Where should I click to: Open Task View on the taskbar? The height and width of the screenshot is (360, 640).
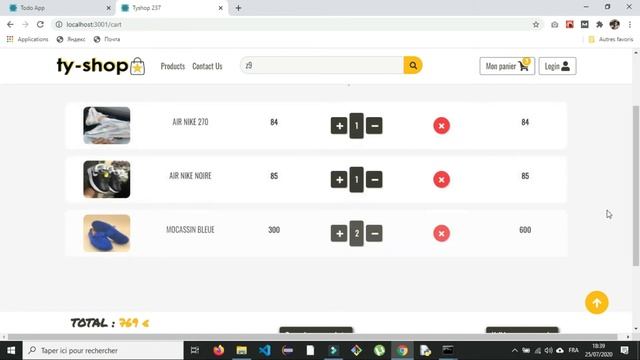point(195,350)
